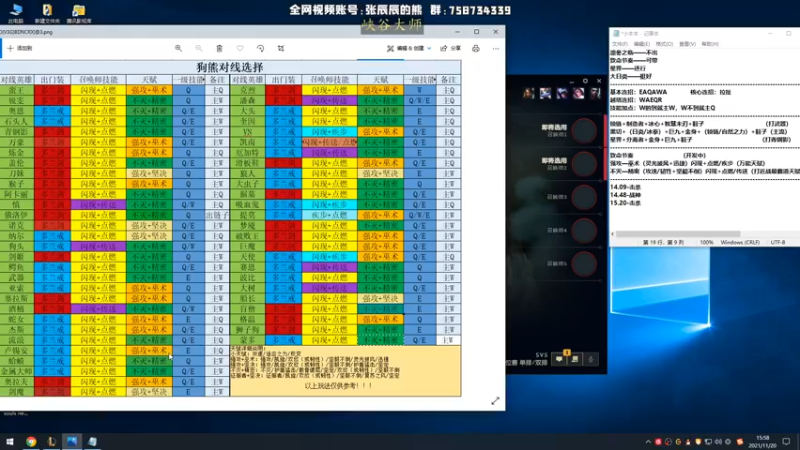Open the crop tool in Photos
This screenshot has height=450, width=800.
[x=281, y=48]
